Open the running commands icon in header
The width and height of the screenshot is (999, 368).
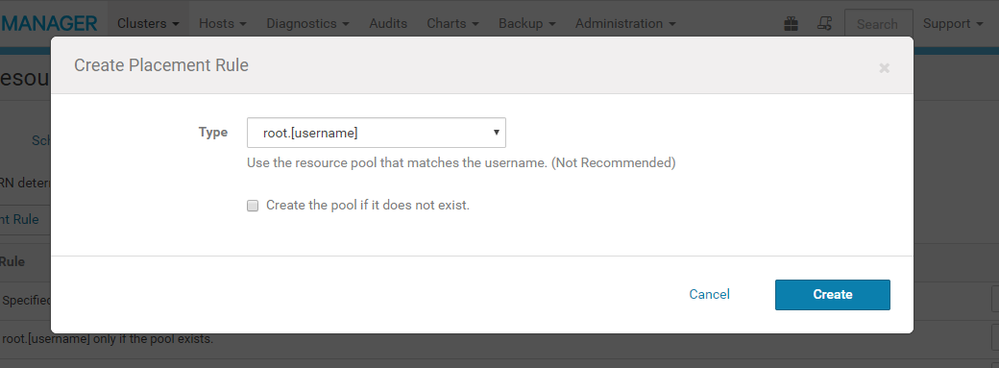pyautogui.click(x=824, y=24)
